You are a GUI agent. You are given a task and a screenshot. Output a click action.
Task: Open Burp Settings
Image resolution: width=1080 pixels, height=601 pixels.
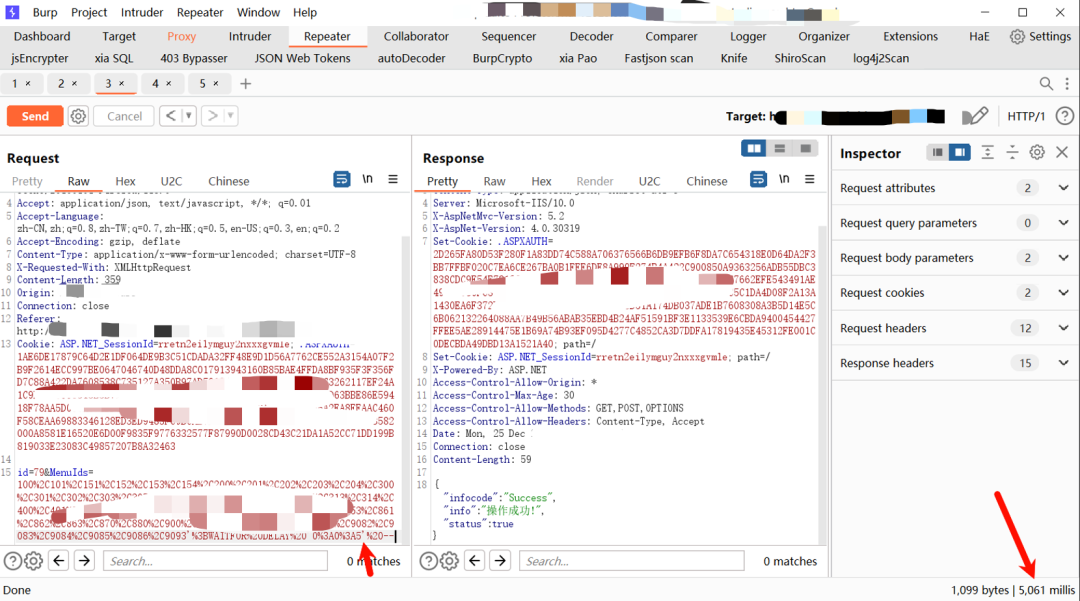(x=1040, y=36)
